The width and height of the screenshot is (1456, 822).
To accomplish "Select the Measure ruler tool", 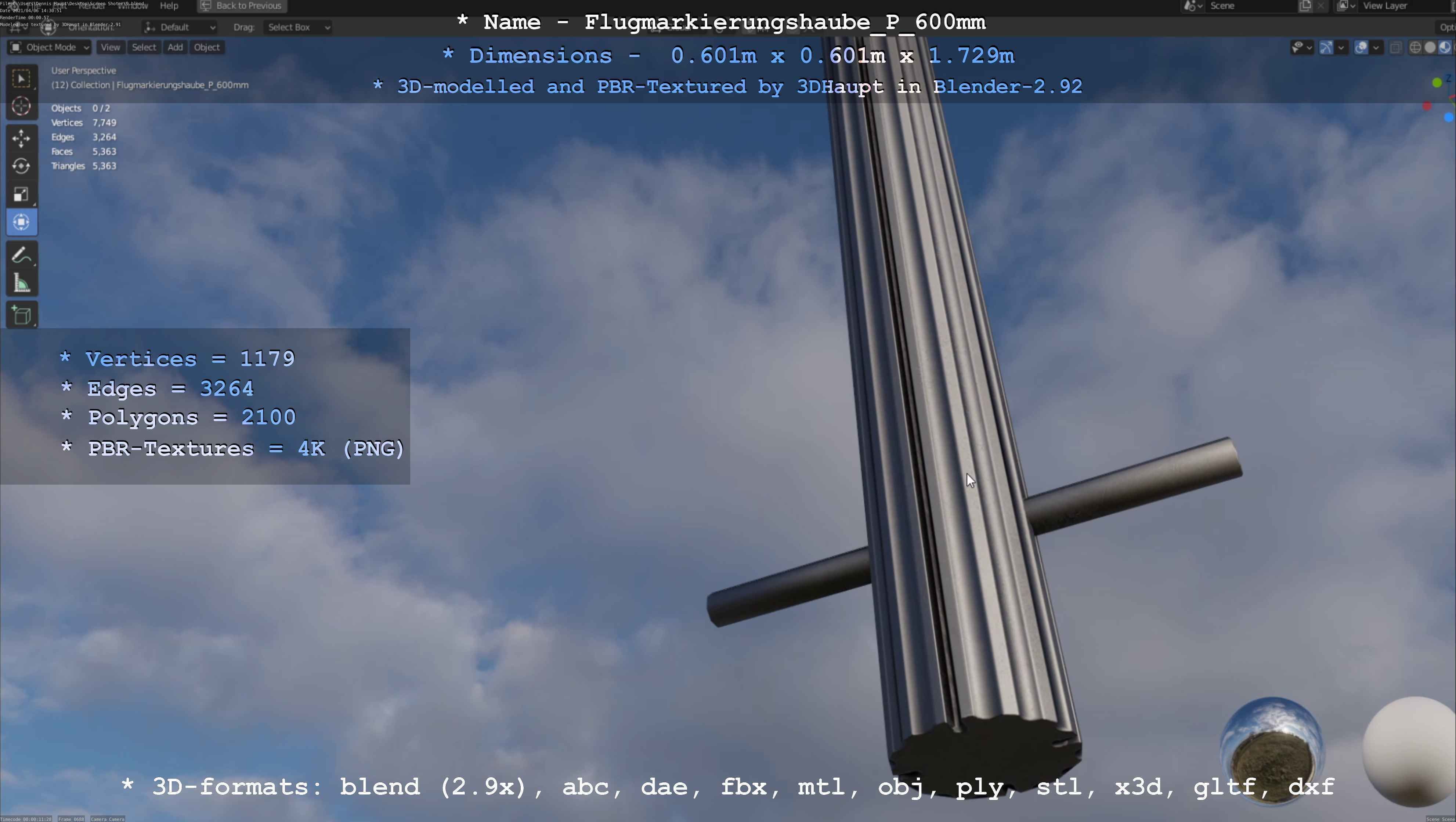I will coord(21,283).
